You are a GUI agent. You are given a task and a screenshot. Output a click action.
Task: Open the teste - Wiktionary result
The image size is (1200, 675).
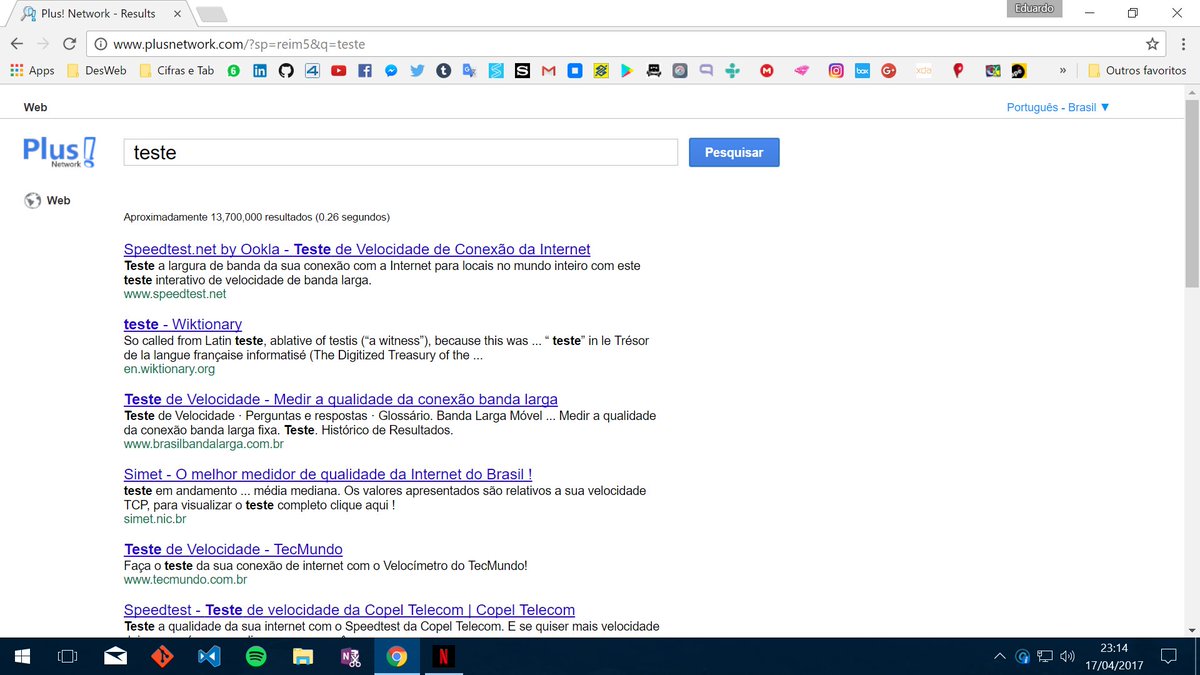click(183, 324)
